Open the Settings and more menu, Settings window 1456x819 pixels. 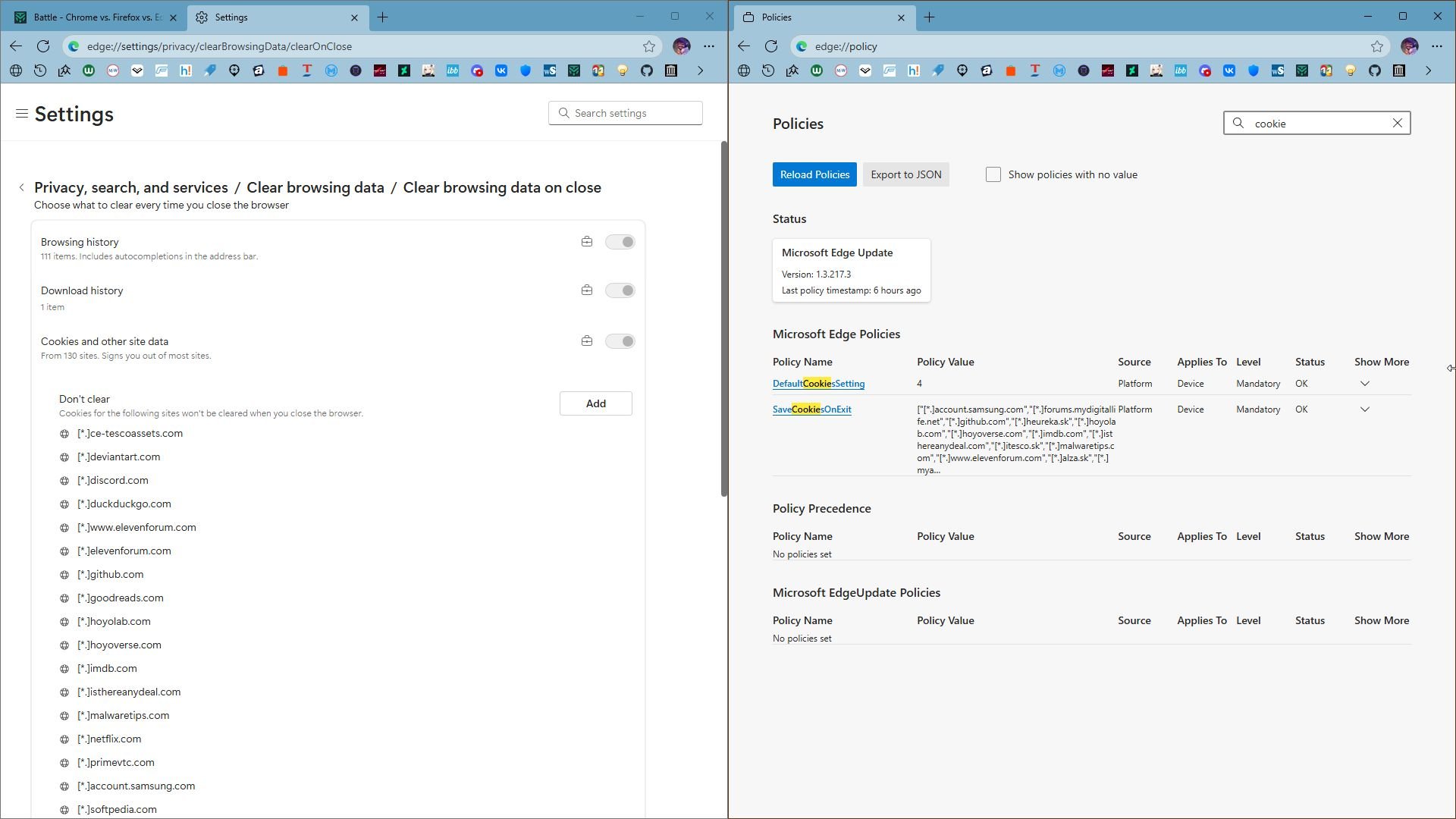[709, 46]
